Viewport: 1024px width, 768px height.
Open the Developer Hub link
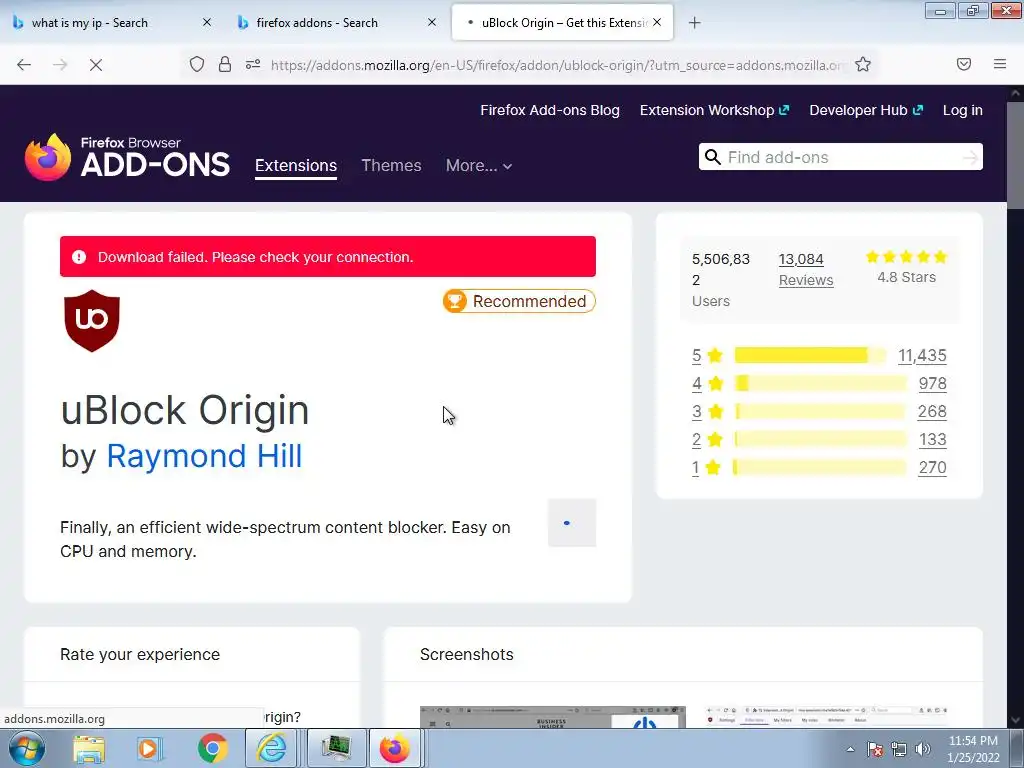click(x=866, y=110)
